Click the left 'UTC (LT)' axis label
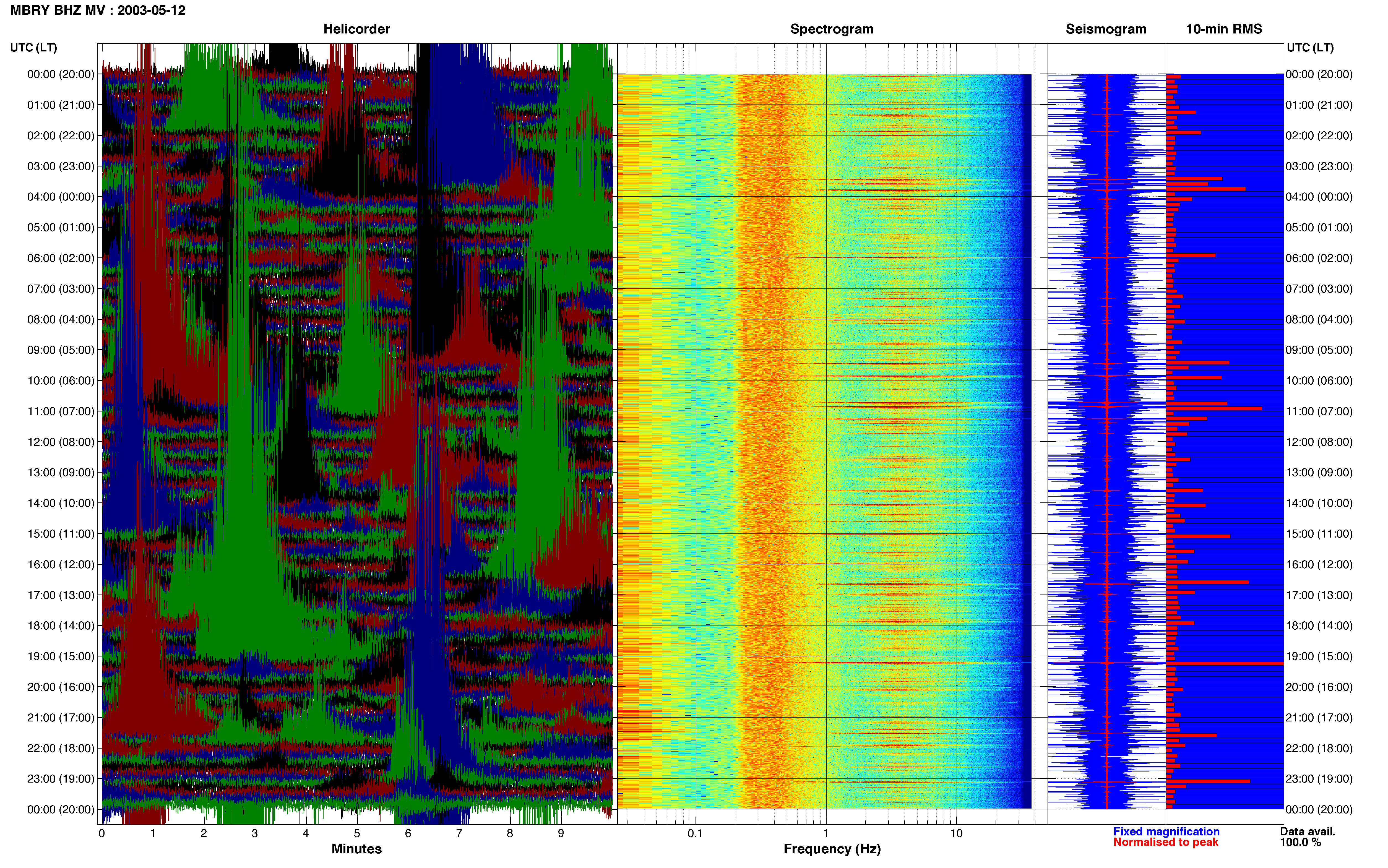1388x868 pixels. (x=33, y=48)
